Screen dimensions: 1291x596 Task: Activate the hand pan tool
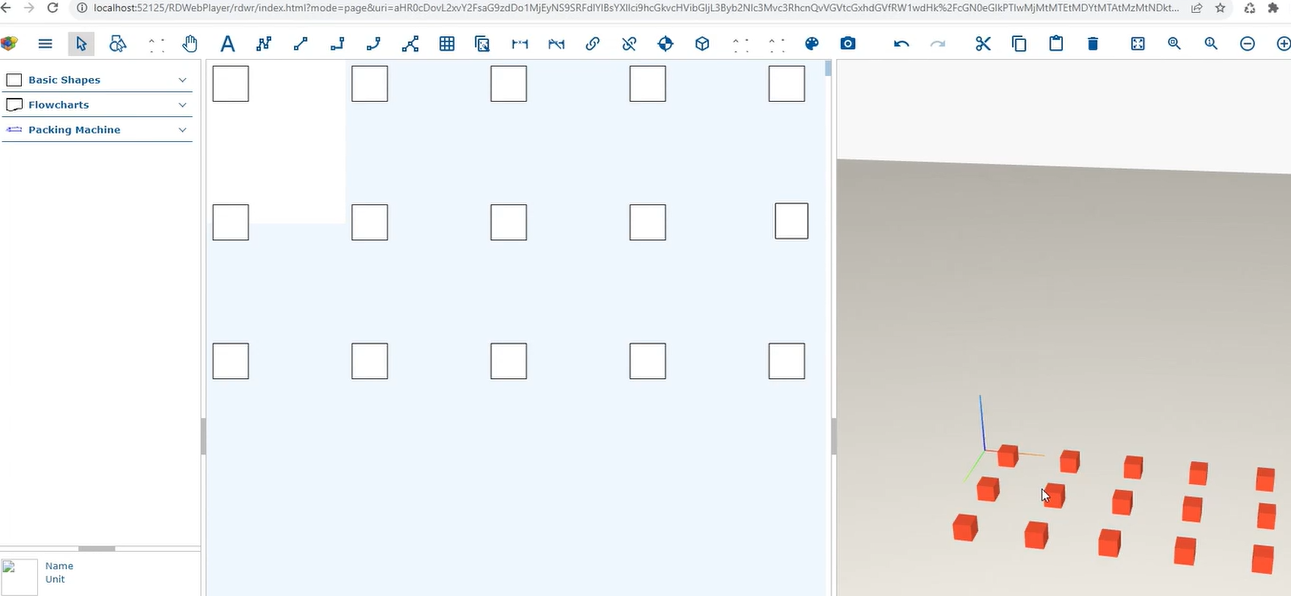tap(190, 44)
